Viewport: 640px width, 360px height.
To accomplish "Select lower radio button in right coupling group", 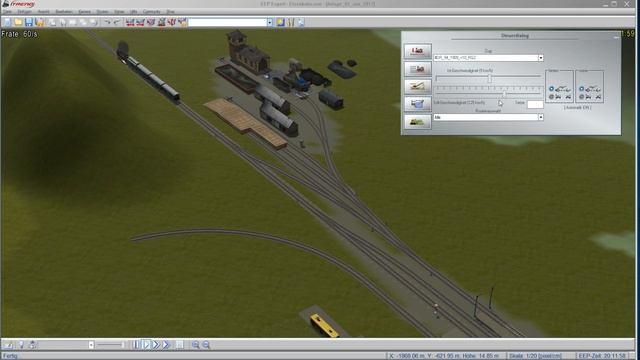I will 582,97.
